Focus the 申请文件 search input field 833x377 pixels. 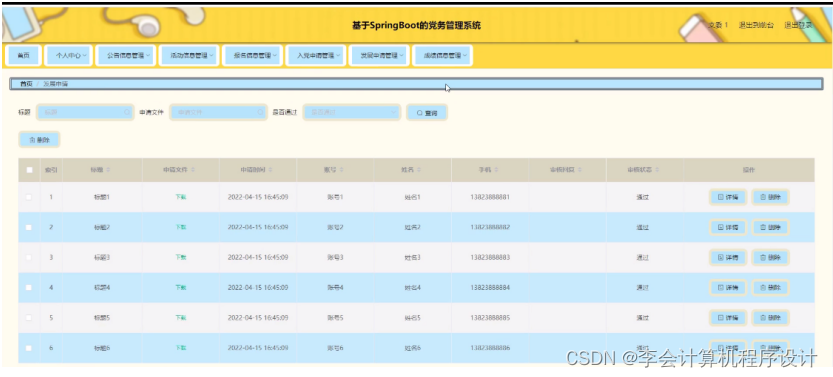pyautogui.click(x=218, y=112)
